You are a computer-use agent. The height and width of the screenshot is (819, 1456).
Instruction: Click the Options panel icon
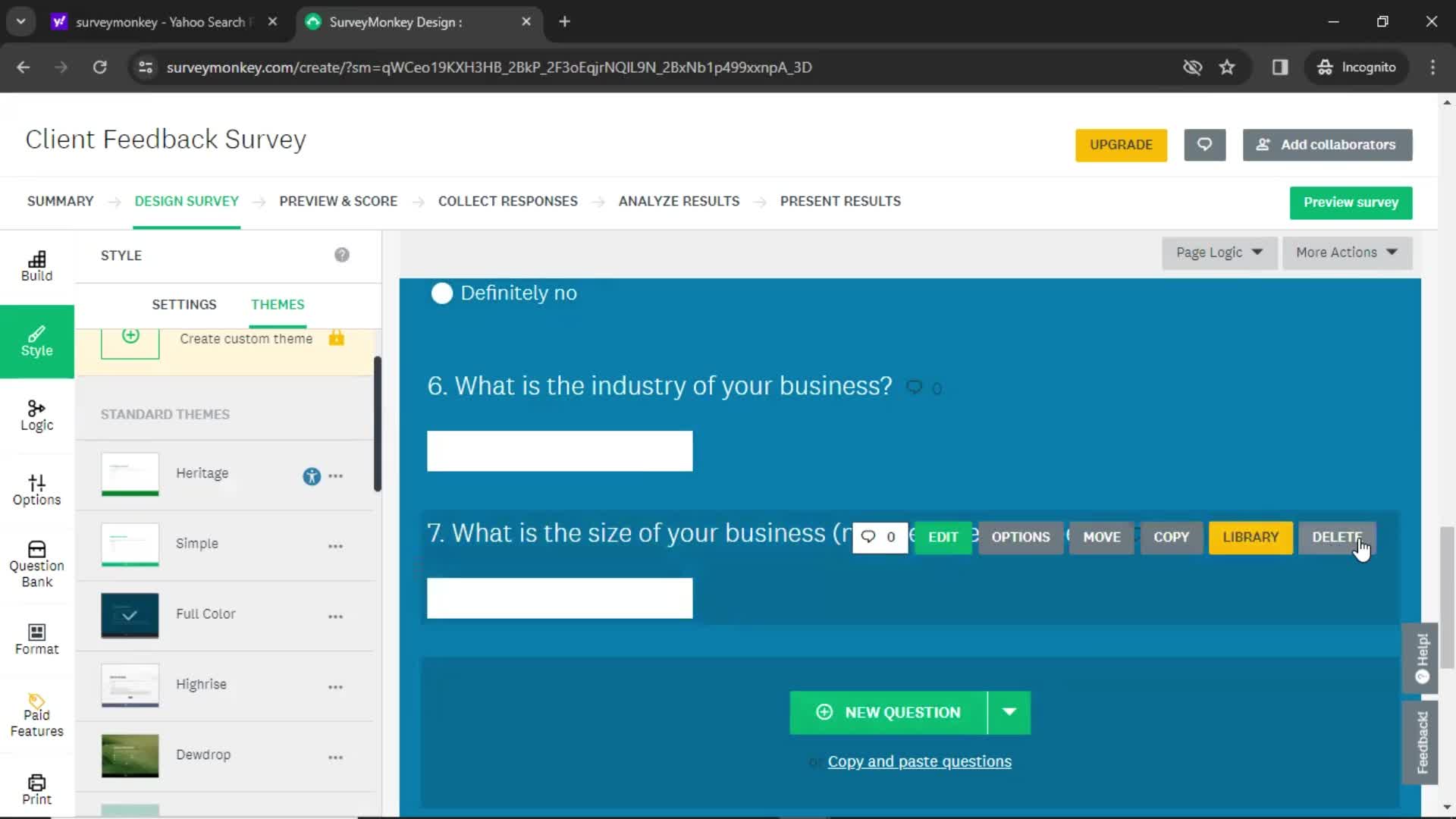click(x=36, y=490)
